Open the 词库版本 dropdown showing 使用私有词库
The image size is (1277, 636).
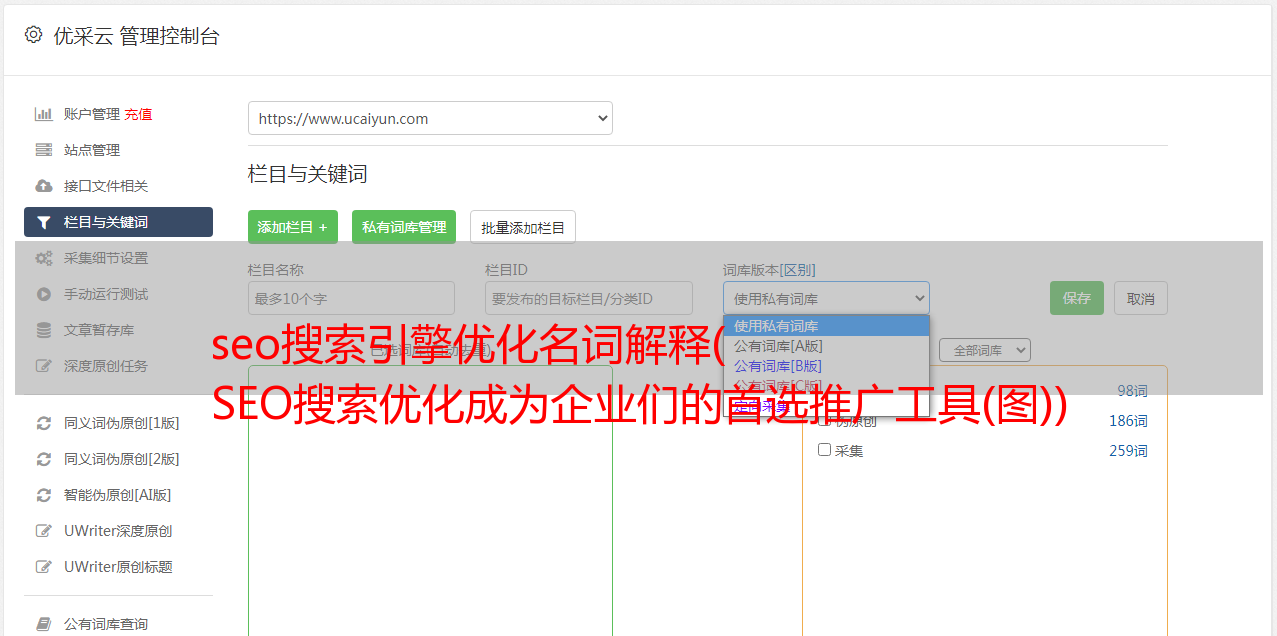[x=826, y=298]
